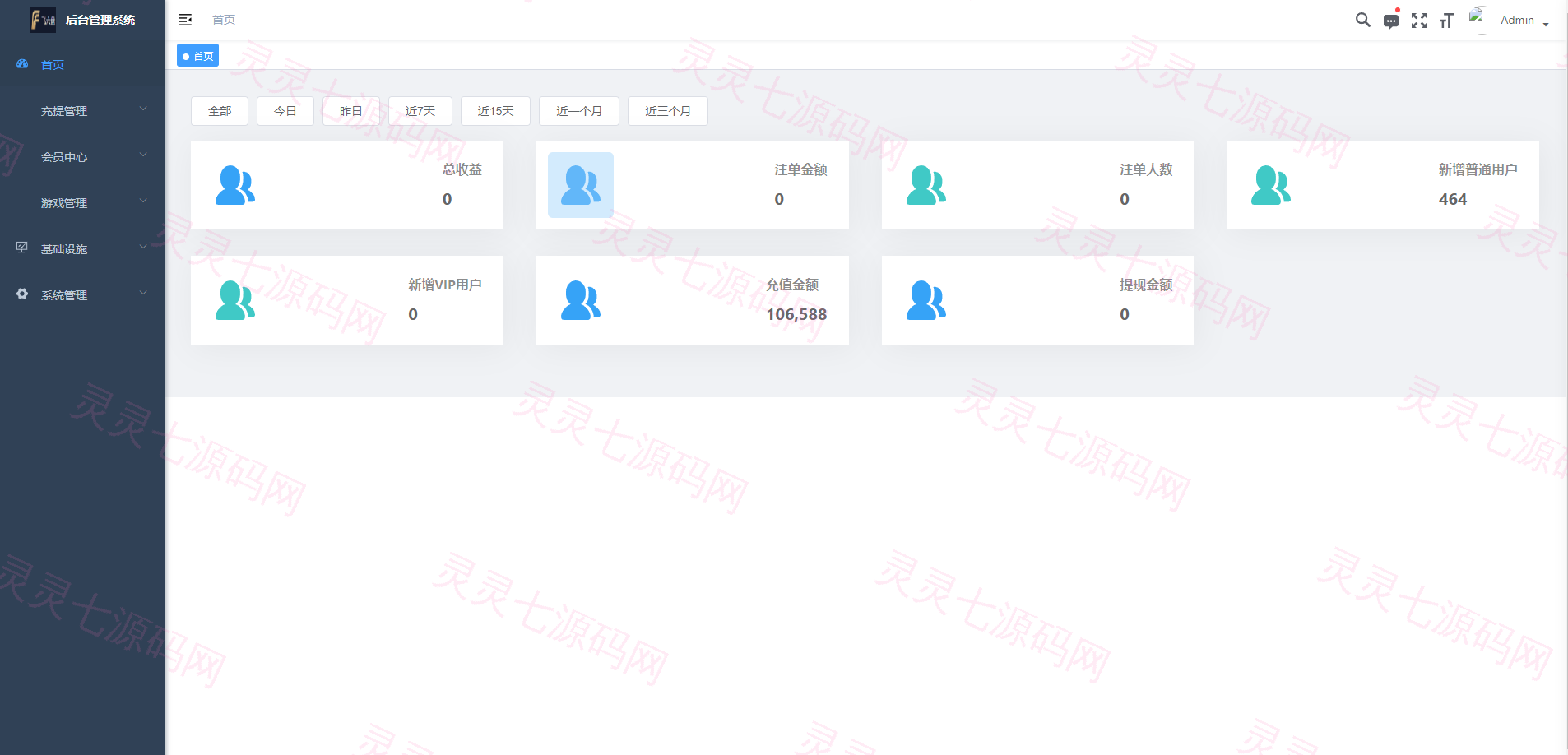The height and width of the screenshot is (755, 1568).
Task: Open the search magnifier icon
Action: [1363, 20]
